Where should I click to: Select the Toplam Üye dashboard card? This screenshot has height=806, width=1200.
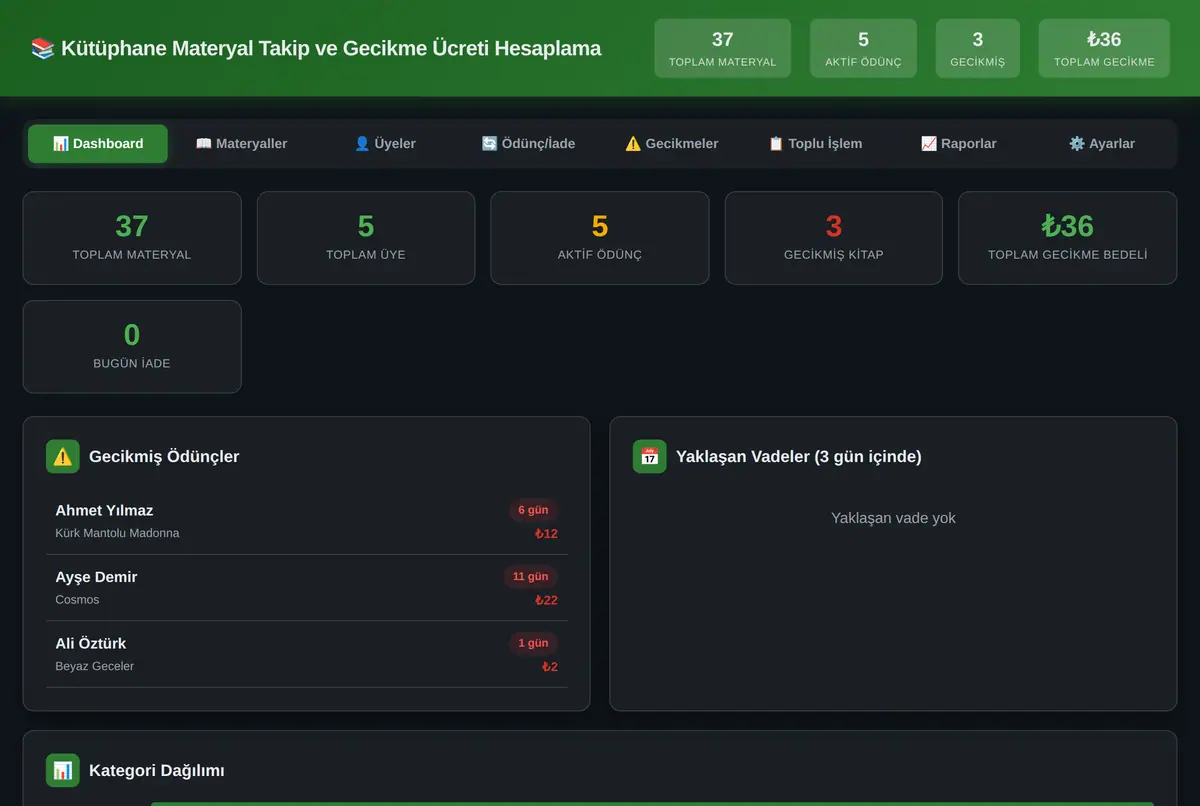click(366, 238)
